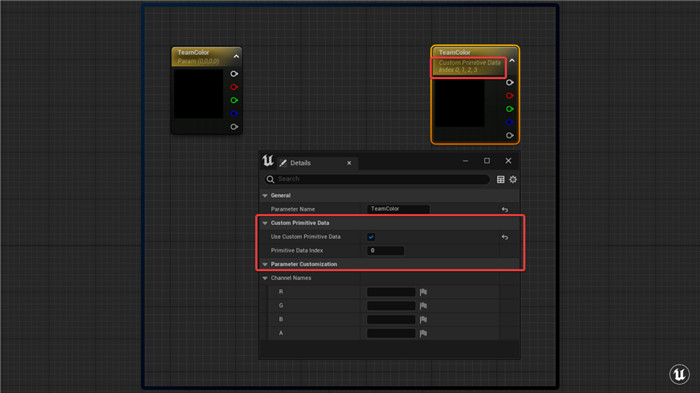Viewport: 700px width, 393px height.
Task: Click the Primitive Data Index value field
Action: tap(385, 251)
